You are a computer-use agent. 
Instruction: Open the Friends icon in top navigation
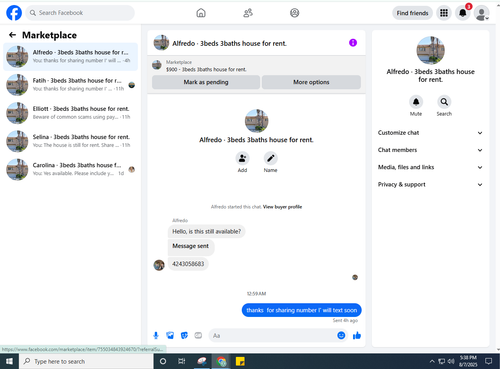click(248, 13)
